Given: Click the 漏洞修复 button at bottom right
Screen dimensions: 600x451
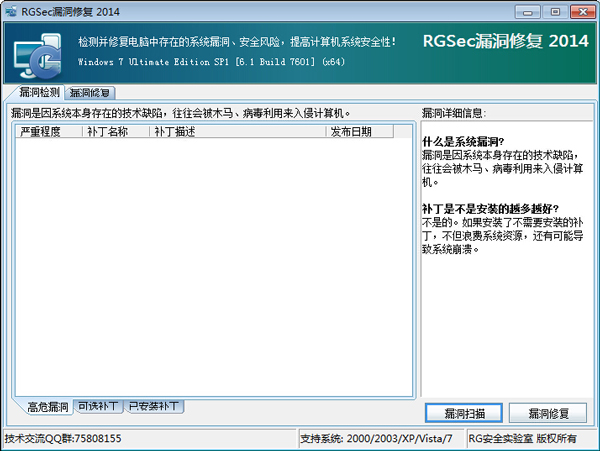Looking at the screenshot, I should pyautogui.click(x=548, y=413).
